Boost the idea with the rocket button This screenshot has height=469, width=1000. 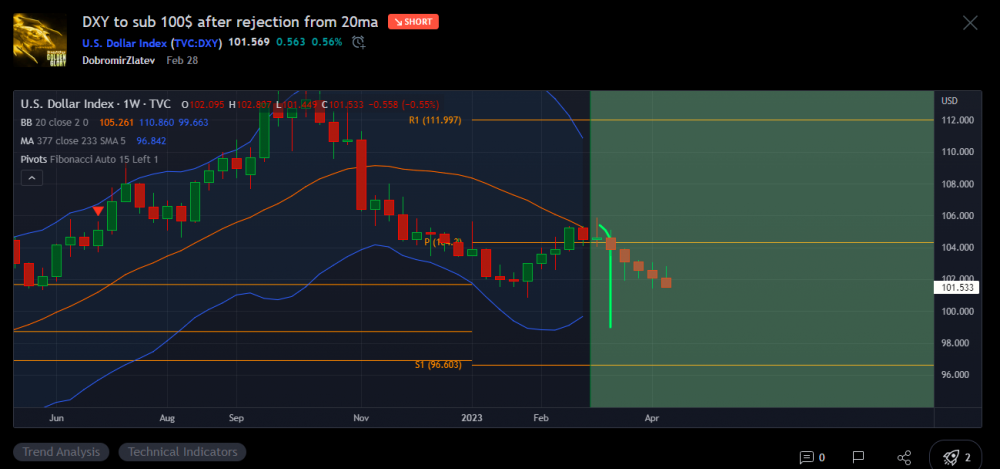point(955,456)
